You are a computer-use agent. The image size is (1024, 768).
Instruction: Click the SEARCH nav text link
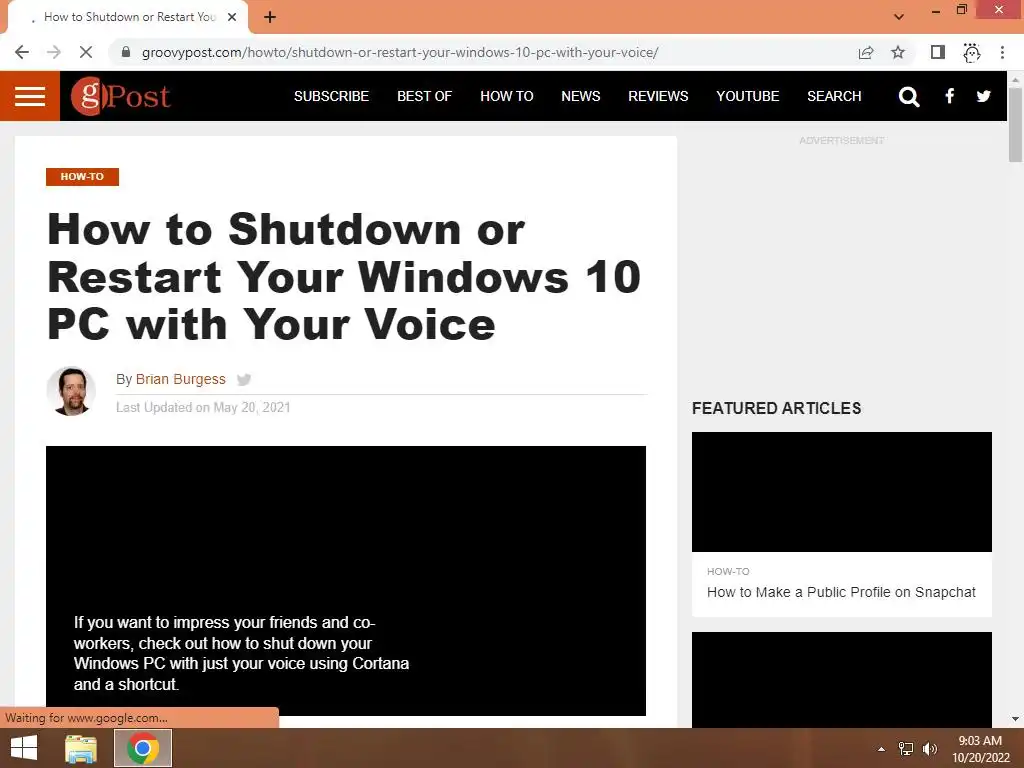click(834, 96)
